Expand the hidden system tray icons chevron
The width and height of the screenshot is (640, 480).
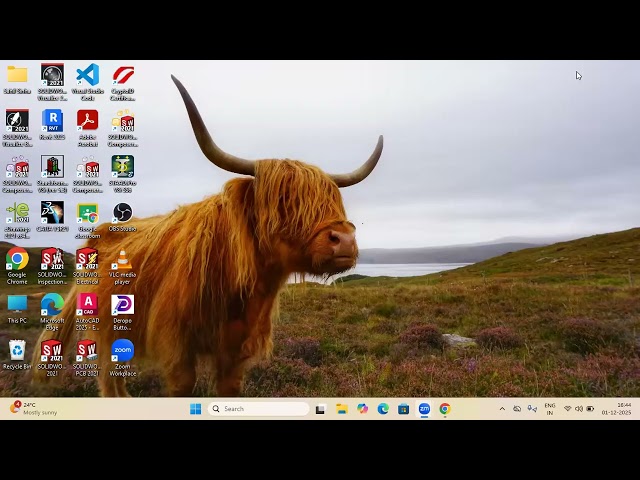pyautogui.click(x=502, y=409)
